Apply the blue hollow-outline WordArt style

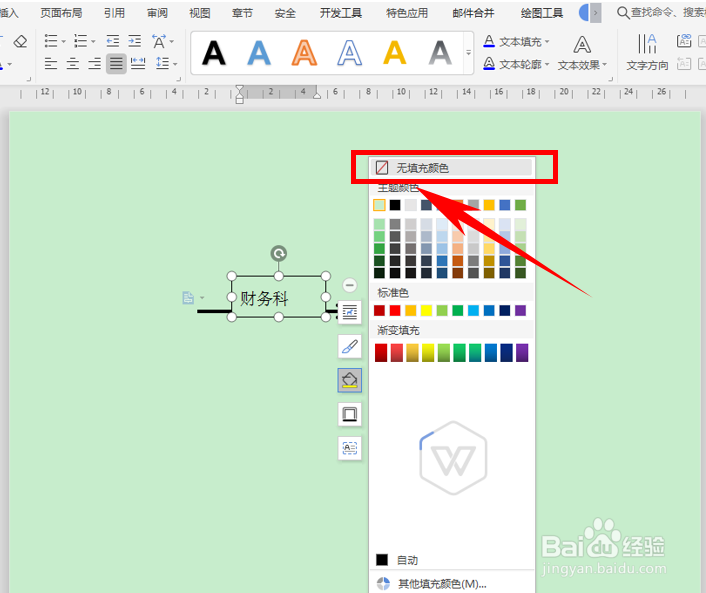(x=350, y=53)
